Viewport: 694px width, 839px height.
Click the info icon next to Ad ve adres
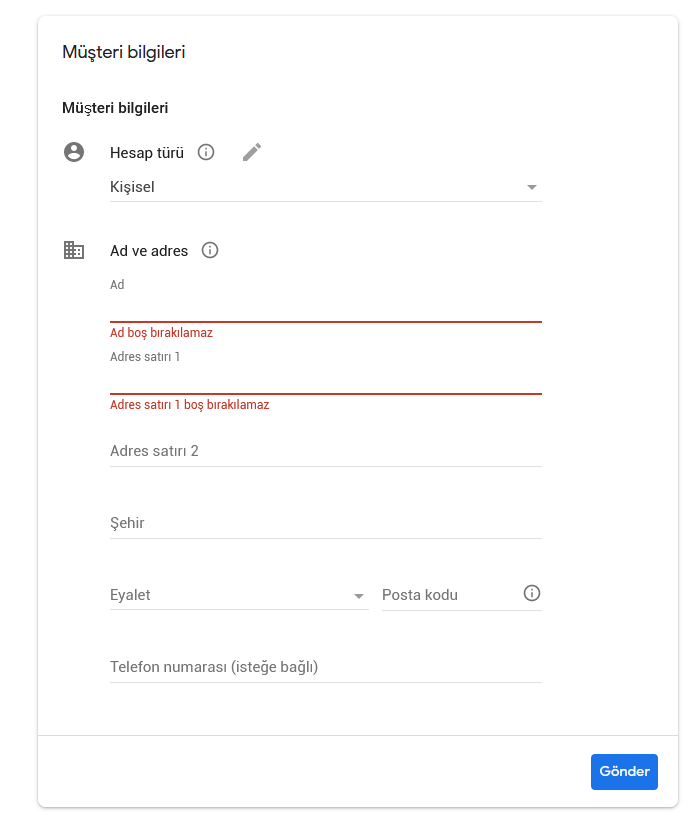(210, 250)
